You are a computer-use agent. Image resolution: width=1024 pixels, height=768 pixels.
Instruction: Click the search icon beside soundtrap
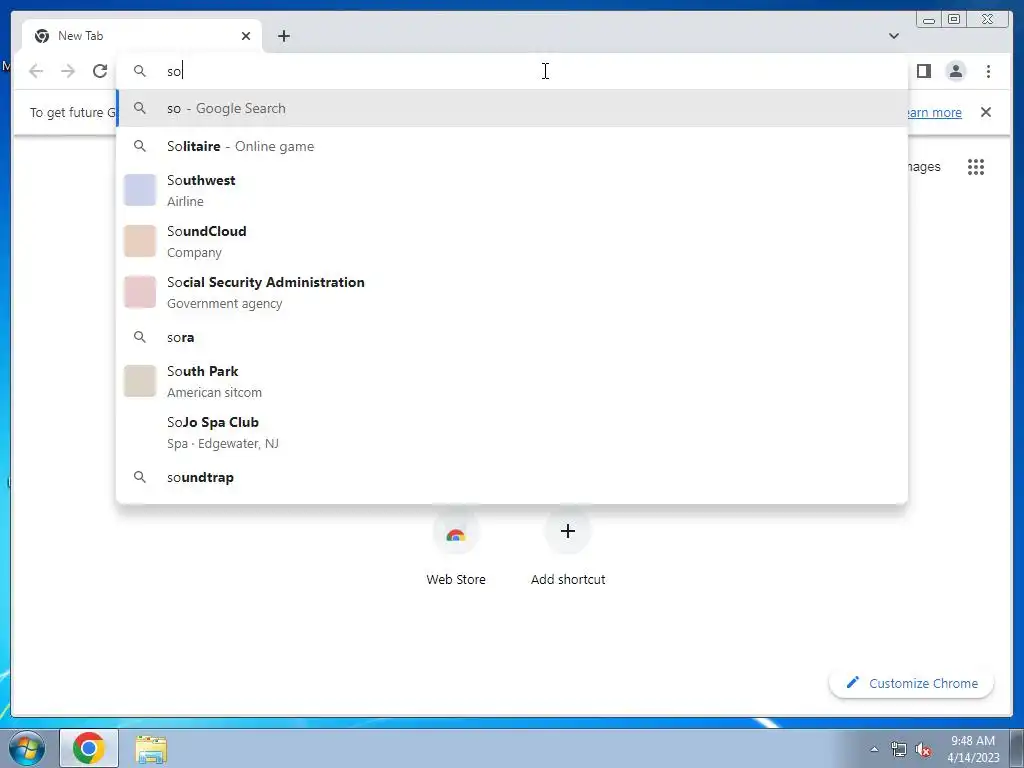pos(140,477)
